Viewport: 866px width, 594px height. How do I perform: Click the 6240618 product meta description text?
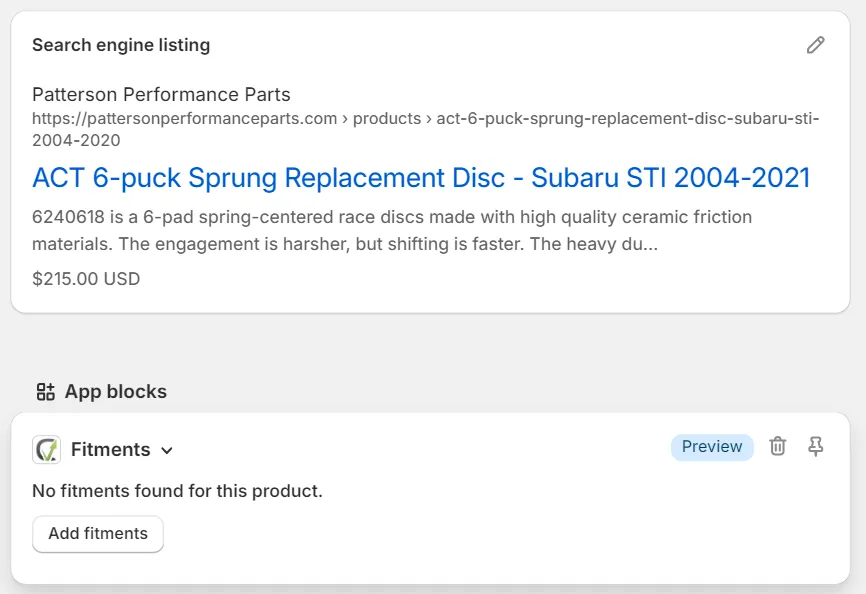click(391, 230)
